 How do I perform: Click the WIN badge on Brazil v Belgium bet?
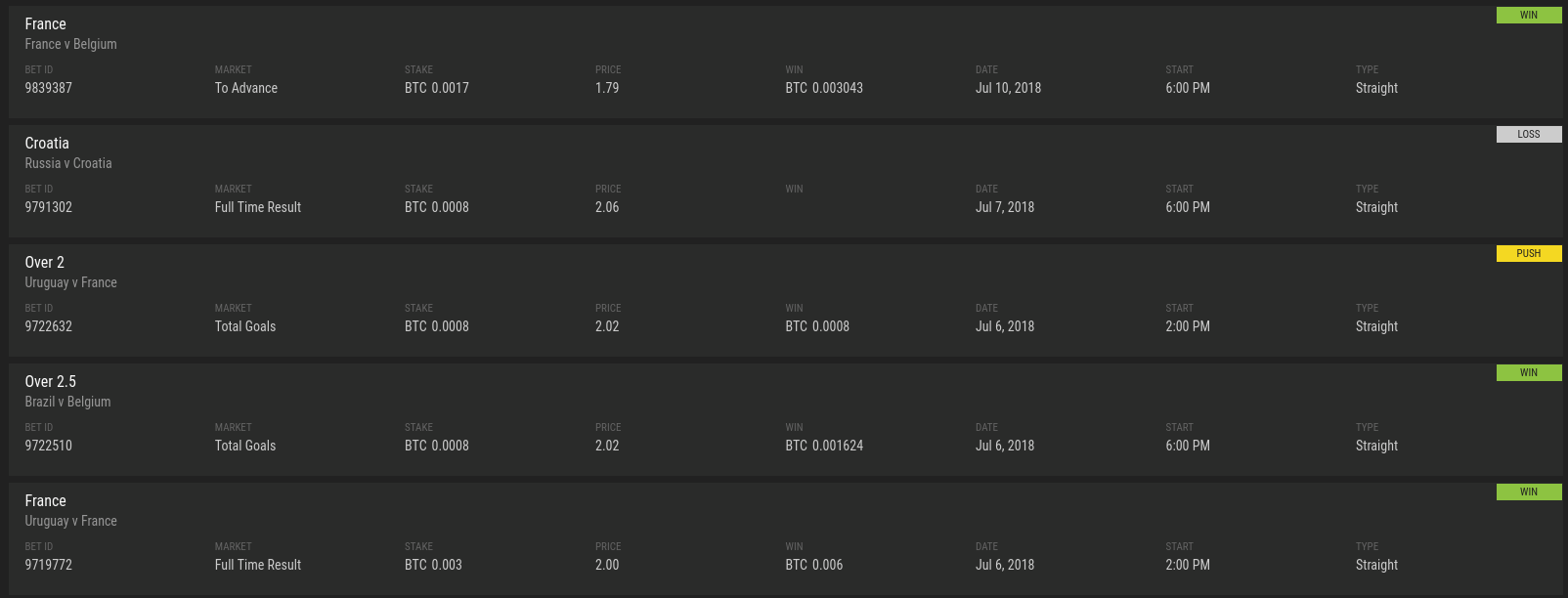tap(1528, 373)
